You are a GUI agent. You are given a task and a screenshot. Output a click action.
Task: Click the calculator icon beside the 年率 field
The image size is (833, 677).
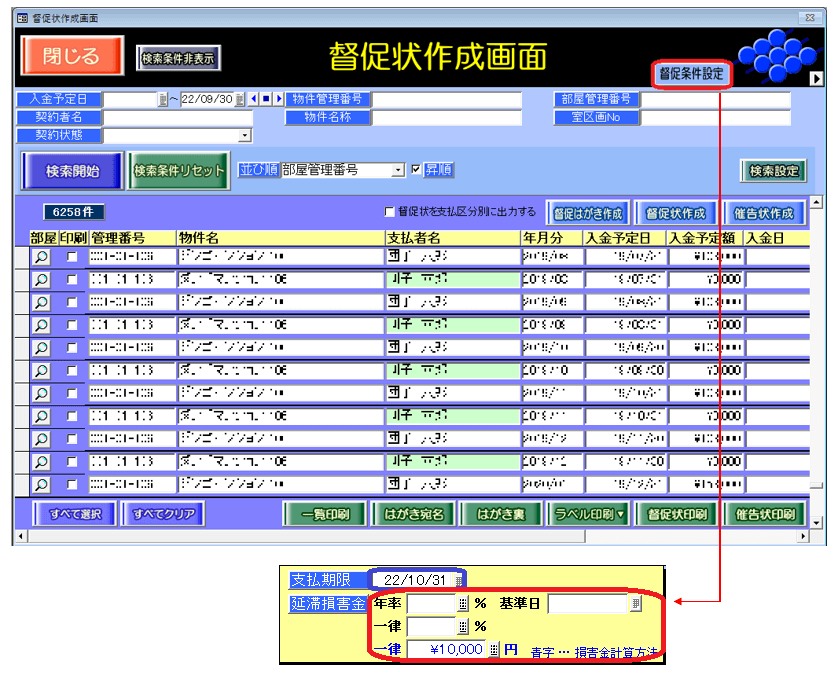(x=463, y=604)
